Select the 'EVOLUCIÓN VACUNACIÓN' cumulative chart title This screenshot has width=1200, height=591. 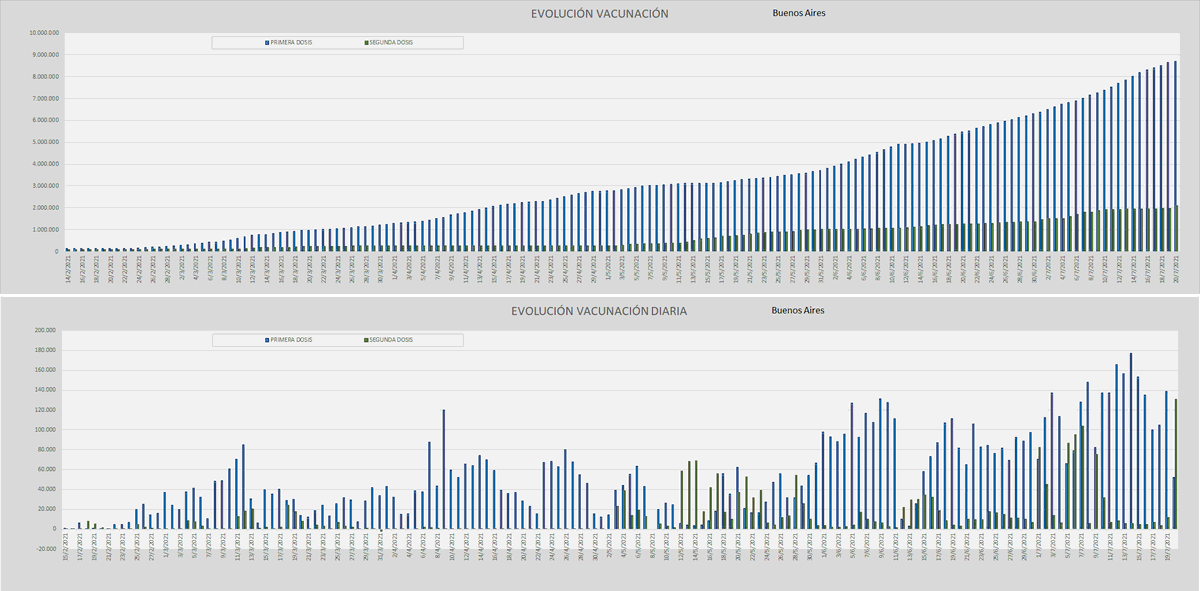tap(600, 14)
